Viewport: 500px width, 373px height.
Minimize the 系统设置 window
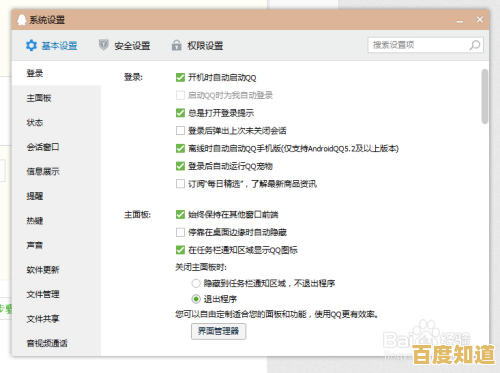(460, 20)
